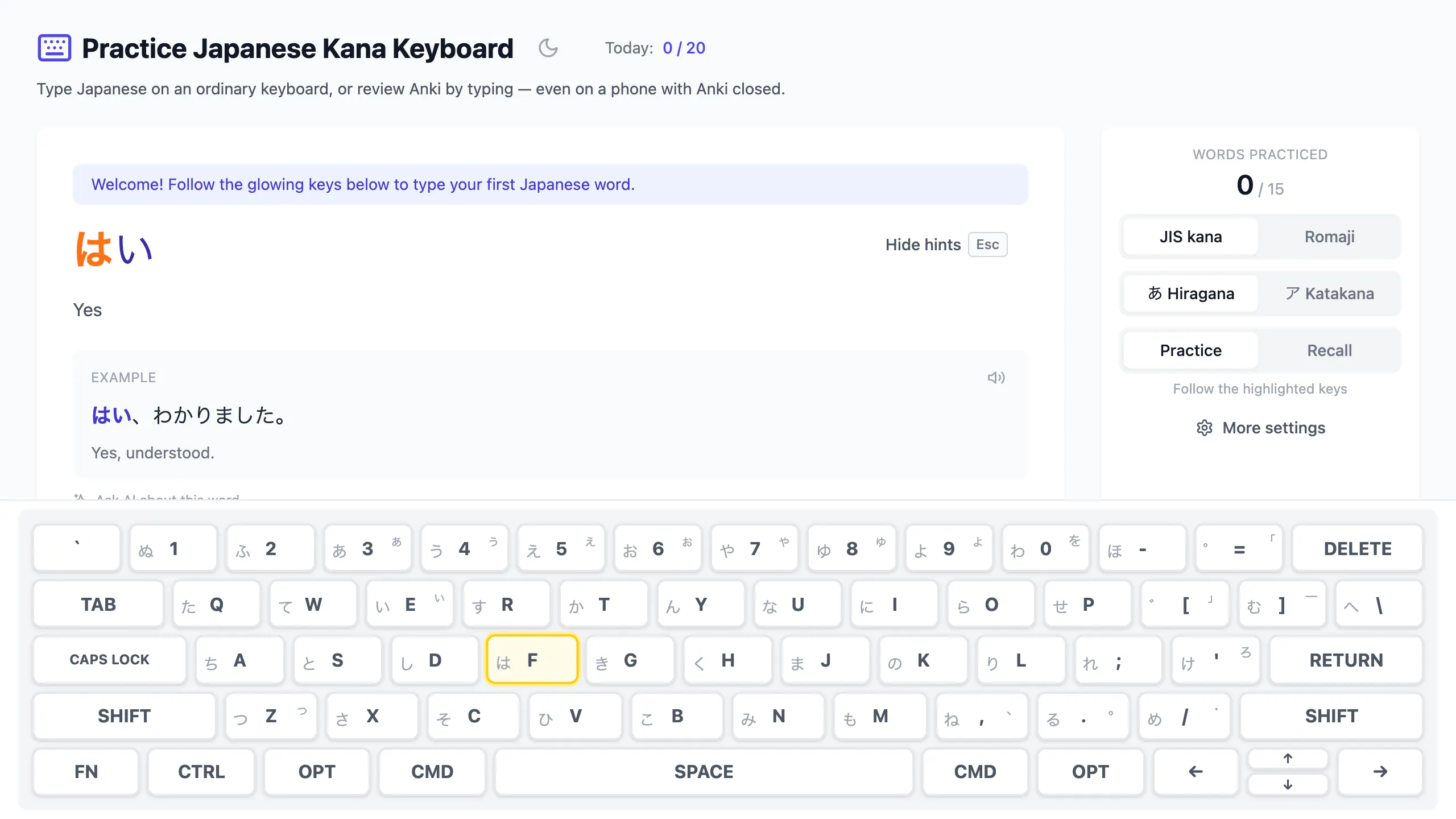Switch to Recall mode
This screenshot has width=1456, height=819.
1329,350
